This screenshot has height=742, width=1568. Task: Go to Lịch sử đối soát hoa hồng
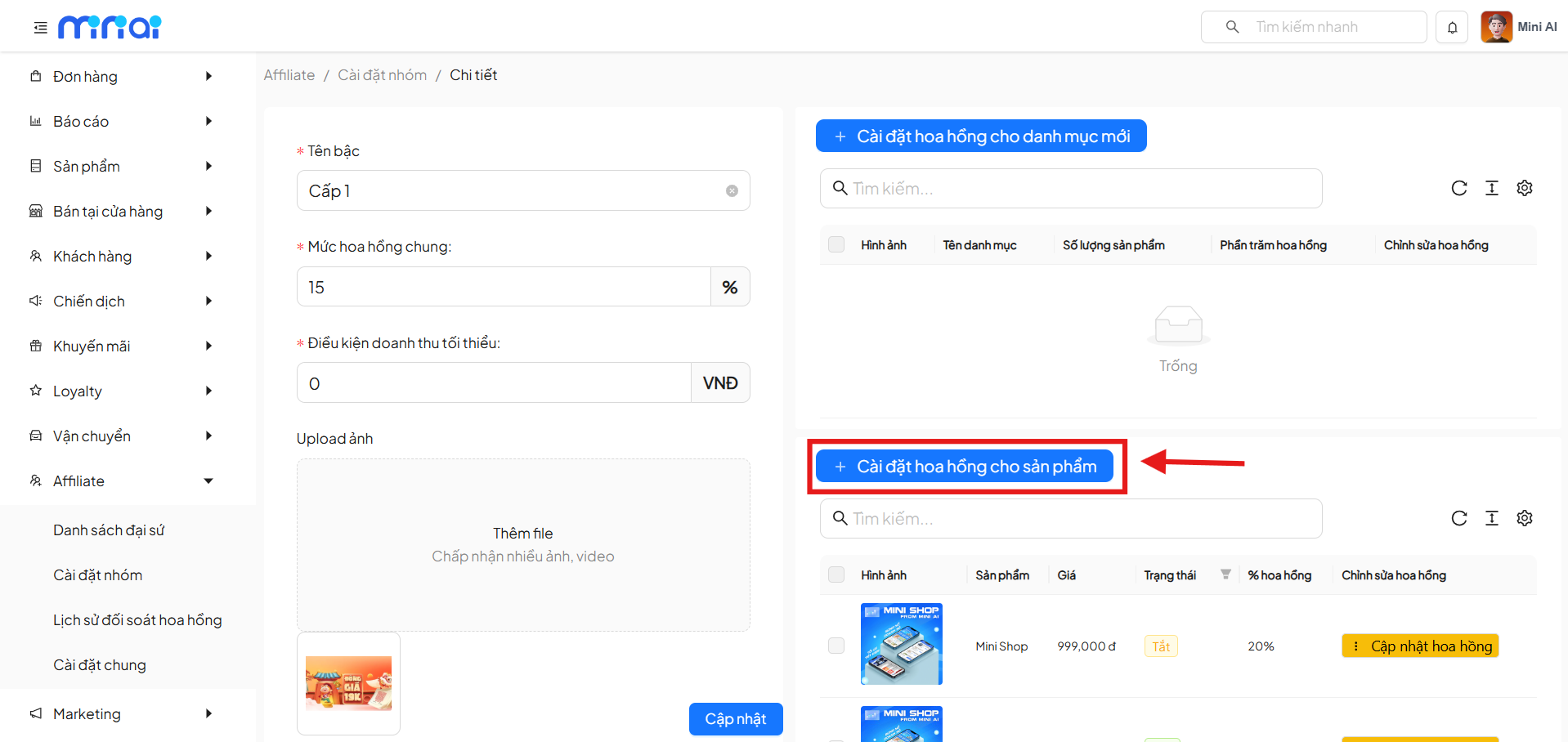[137, 619]
